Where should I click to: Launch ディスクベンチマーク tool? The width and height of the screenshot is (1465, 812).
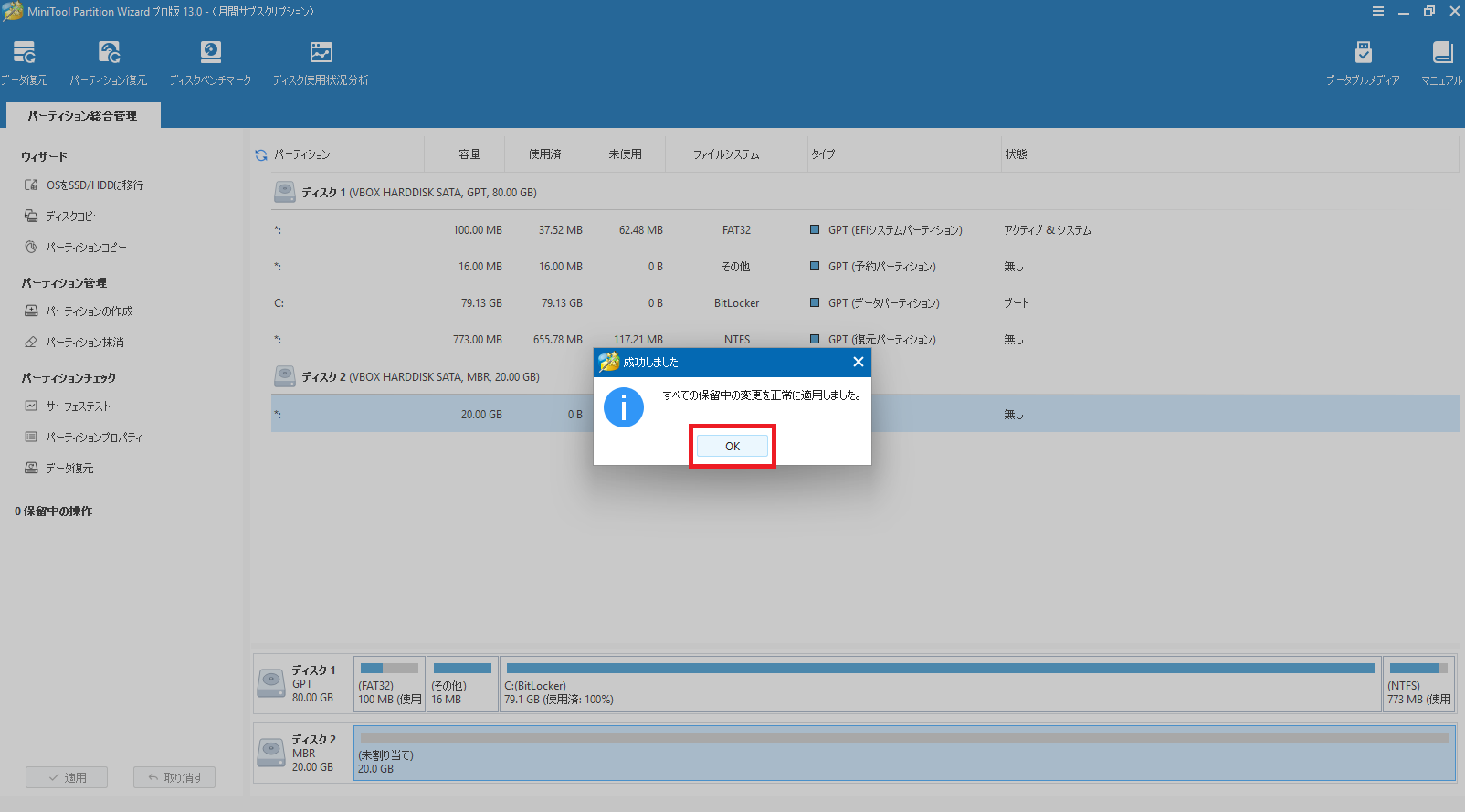[210, 62]
